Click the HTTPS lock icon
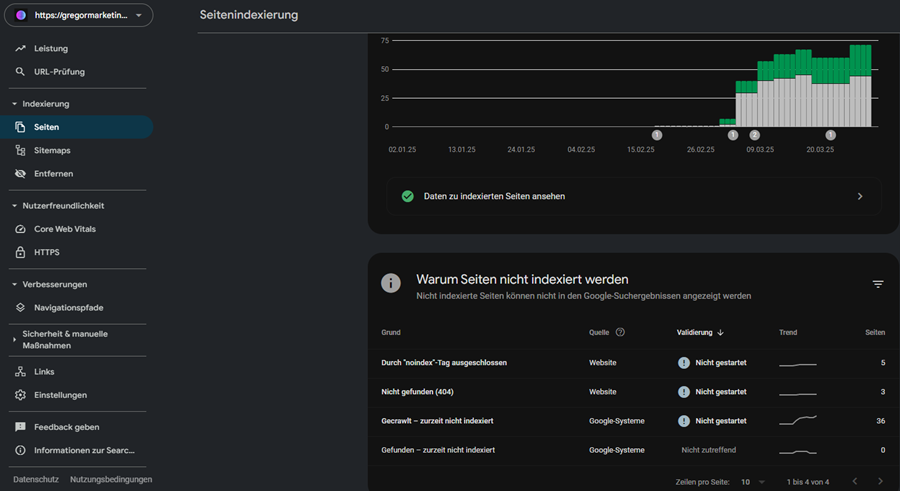This screenshot has height=491, width=900. point(20,252)
